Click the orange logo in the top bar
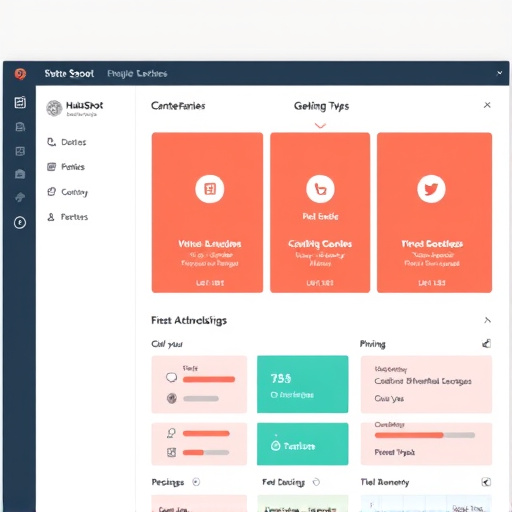This screenshot has height=512, width=512. tap(20, 74)
